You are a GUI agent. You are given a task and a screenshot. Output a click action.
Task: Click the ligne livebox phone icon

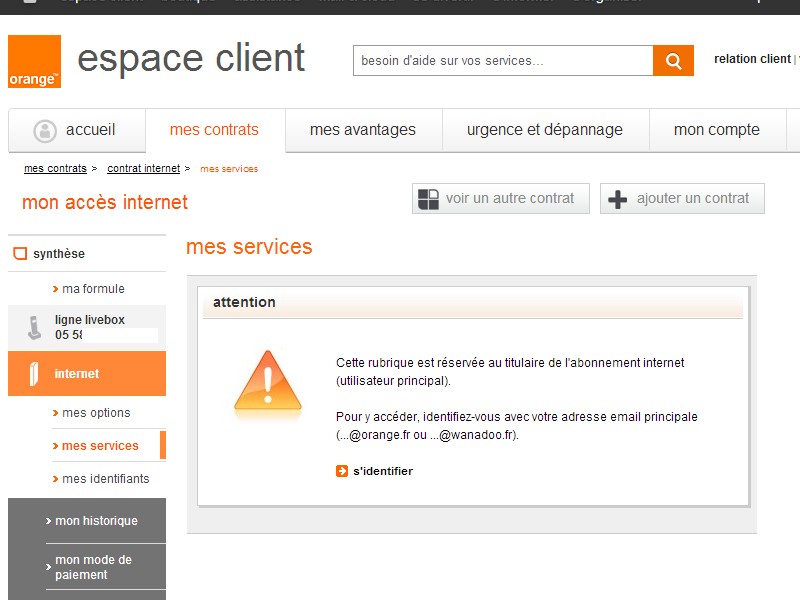coord(34,328)
